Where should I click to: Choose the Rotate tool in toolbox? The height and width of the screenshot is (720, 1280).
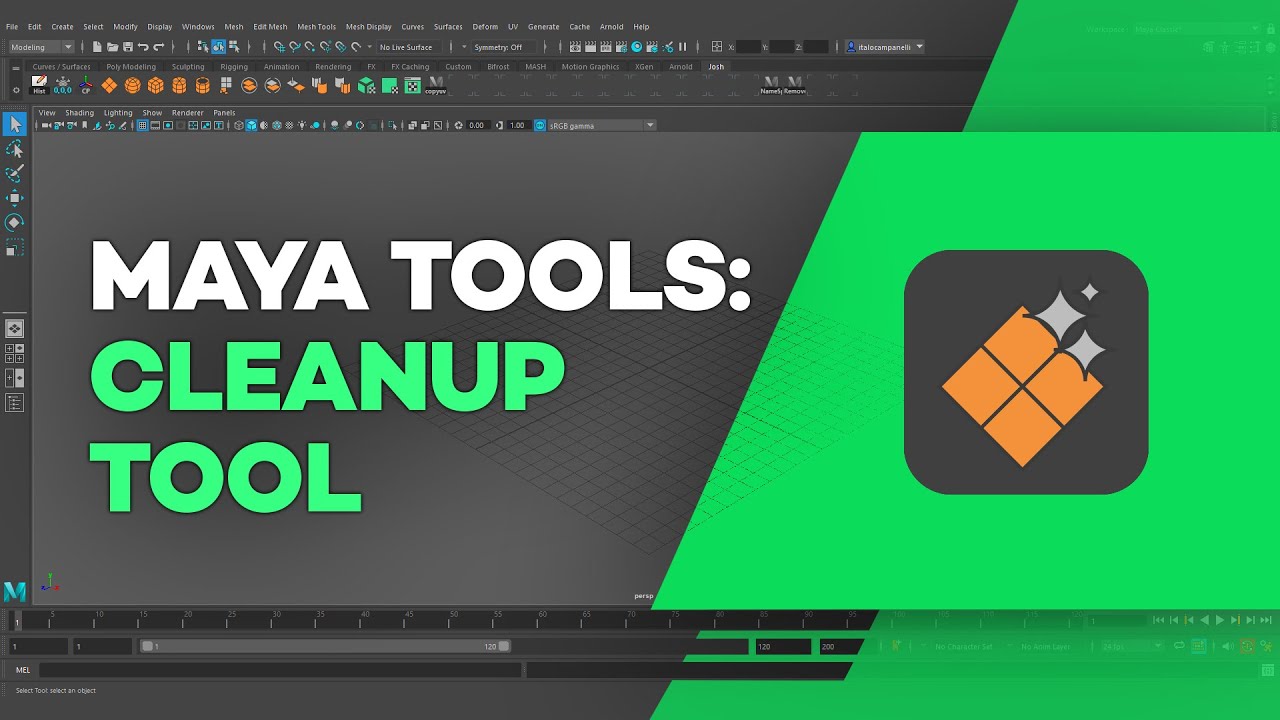click(15, 222)
